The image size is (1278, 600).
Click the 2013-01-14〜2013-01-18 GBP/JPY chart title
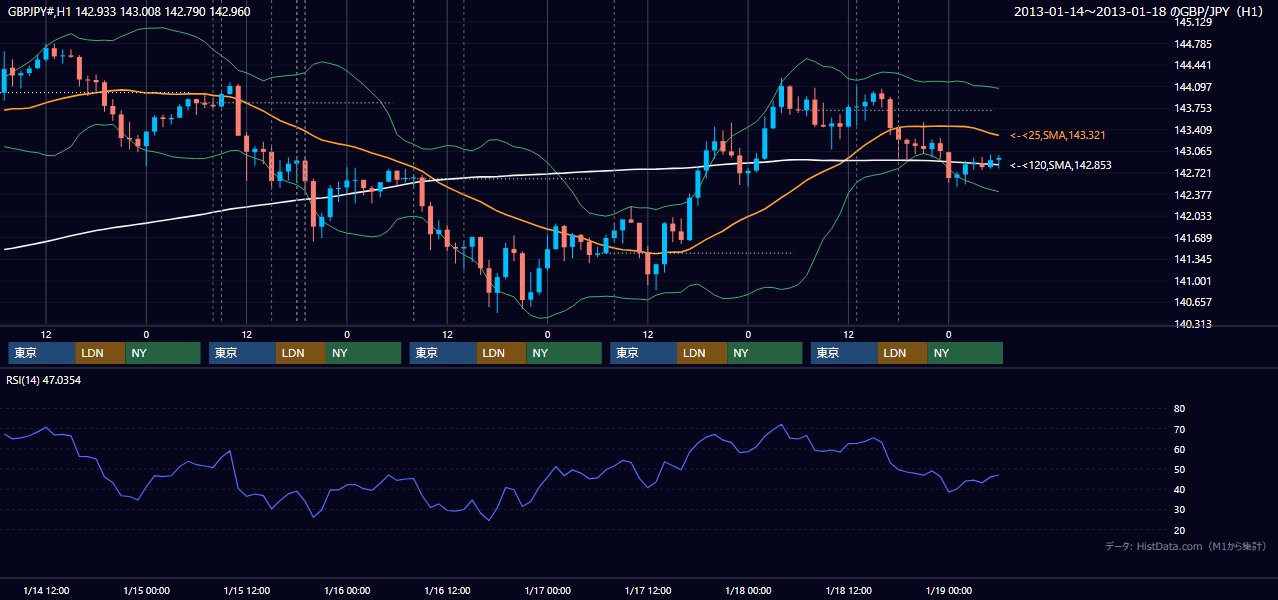(1138, 11)
